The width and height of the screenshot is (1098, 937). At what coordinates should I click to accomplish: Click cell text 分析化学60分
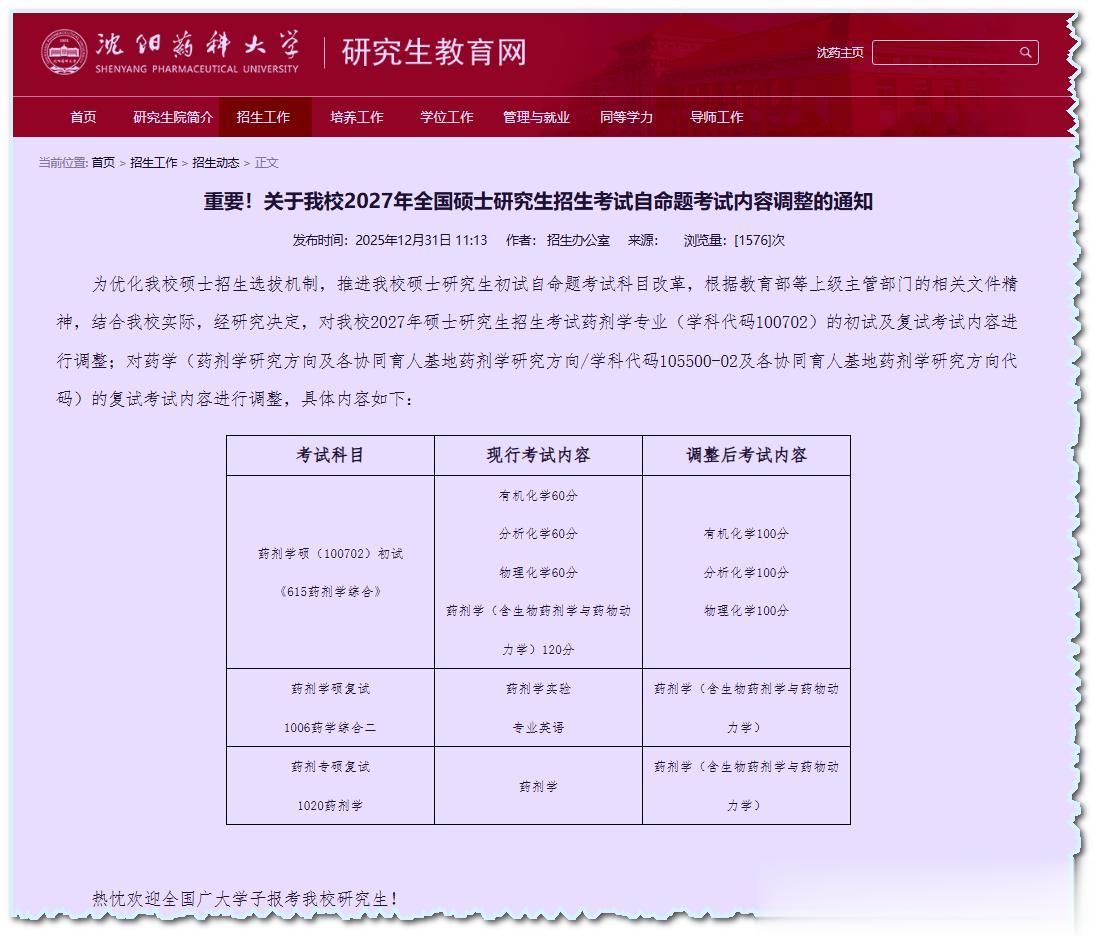pyautogui.click(x=538, y=534)
